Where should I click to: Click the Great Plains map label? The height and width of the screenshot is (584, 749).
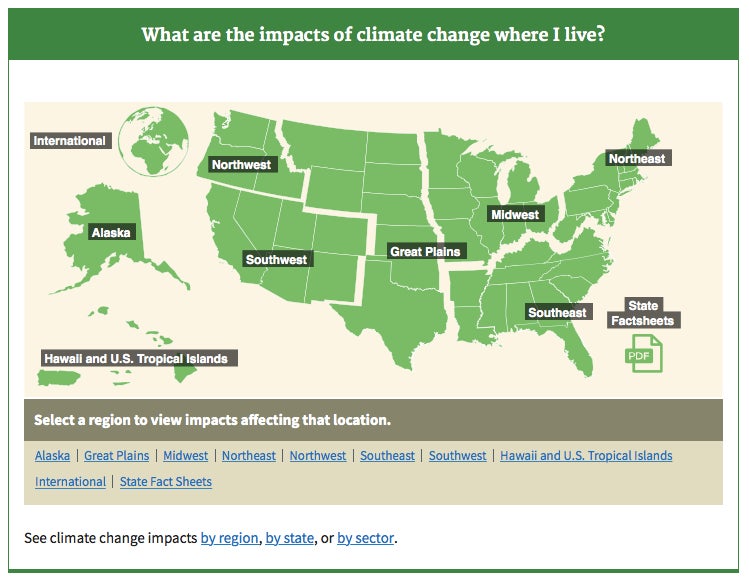[x=425, y=252]
